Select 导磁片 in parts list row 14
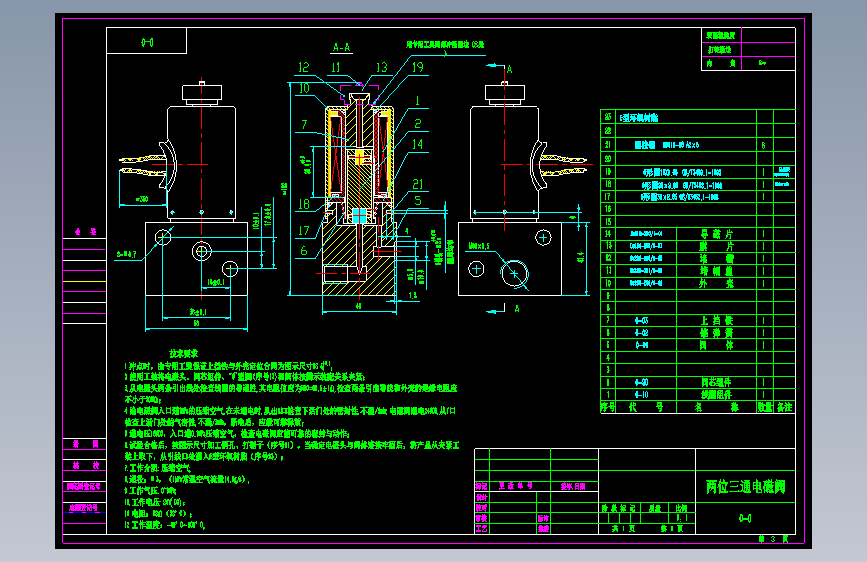This screenshot has height=562, width=867. 717,234
